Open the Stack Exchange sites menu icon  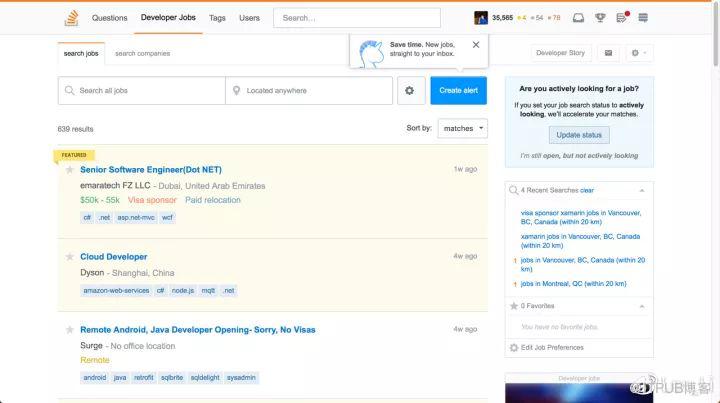[x=643, y=18]
